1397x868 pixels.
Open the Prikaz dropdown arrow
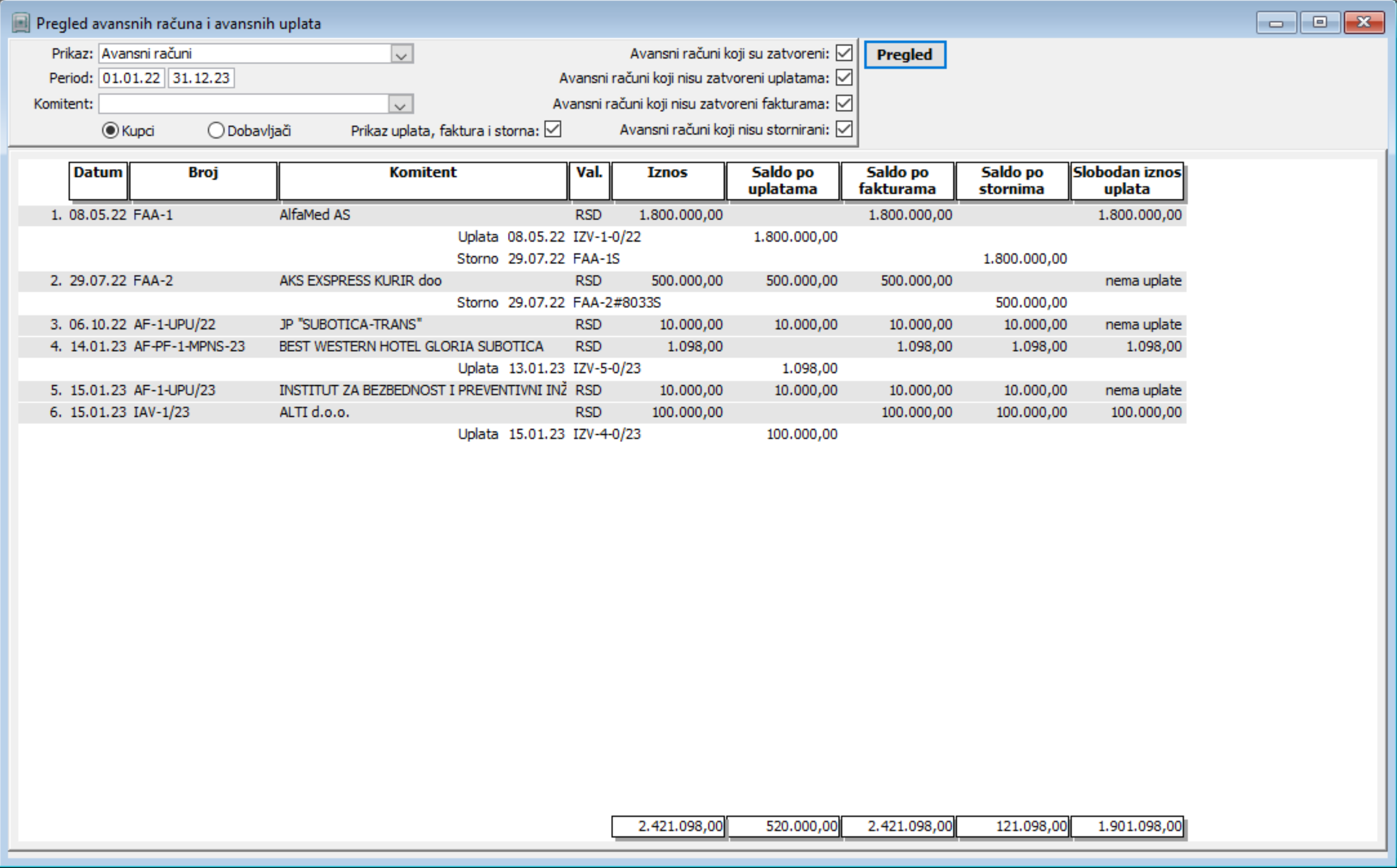(401, 55)
